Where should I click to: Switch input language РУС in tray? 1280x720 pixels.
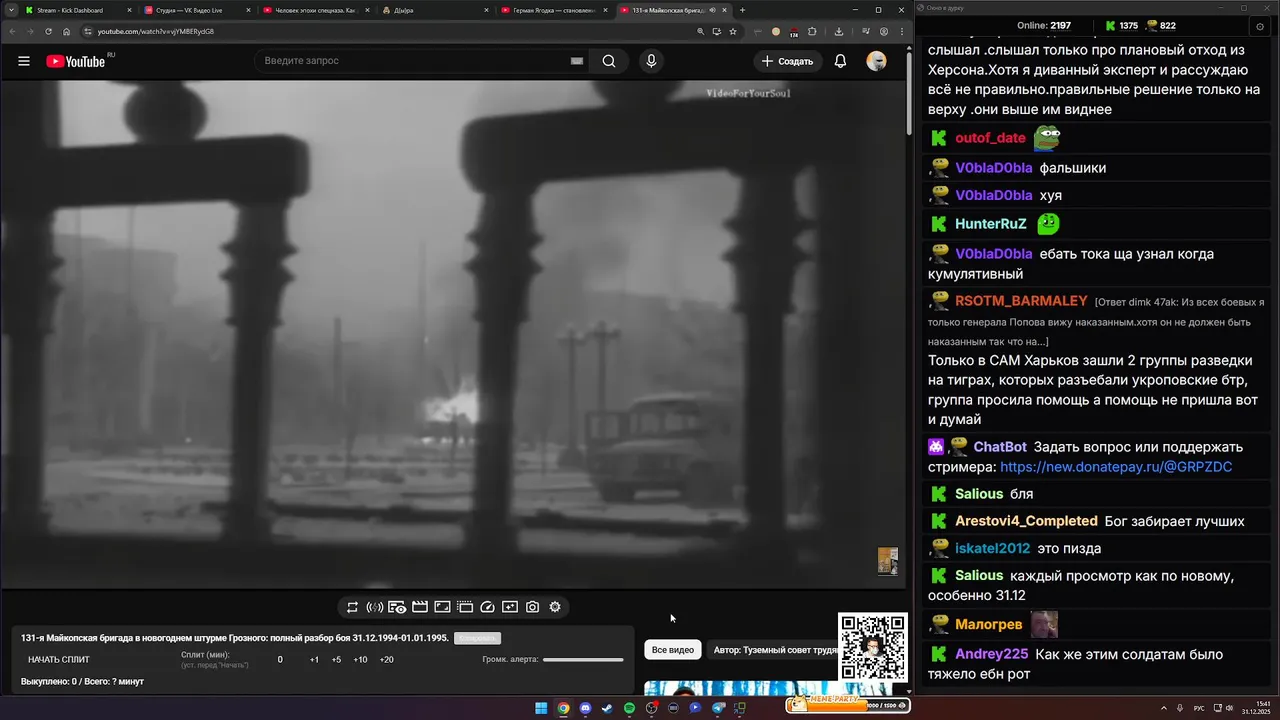[1199, 708]
